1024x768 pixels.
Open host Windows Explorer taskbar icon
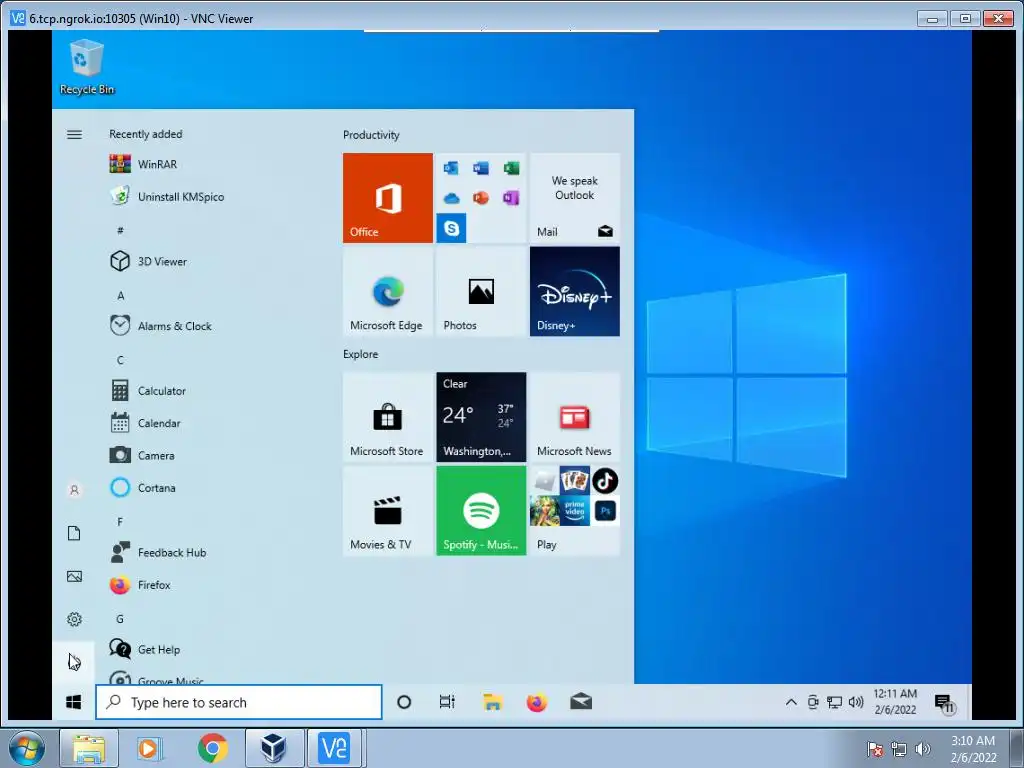pyautogui.click(x=89, y=748)
